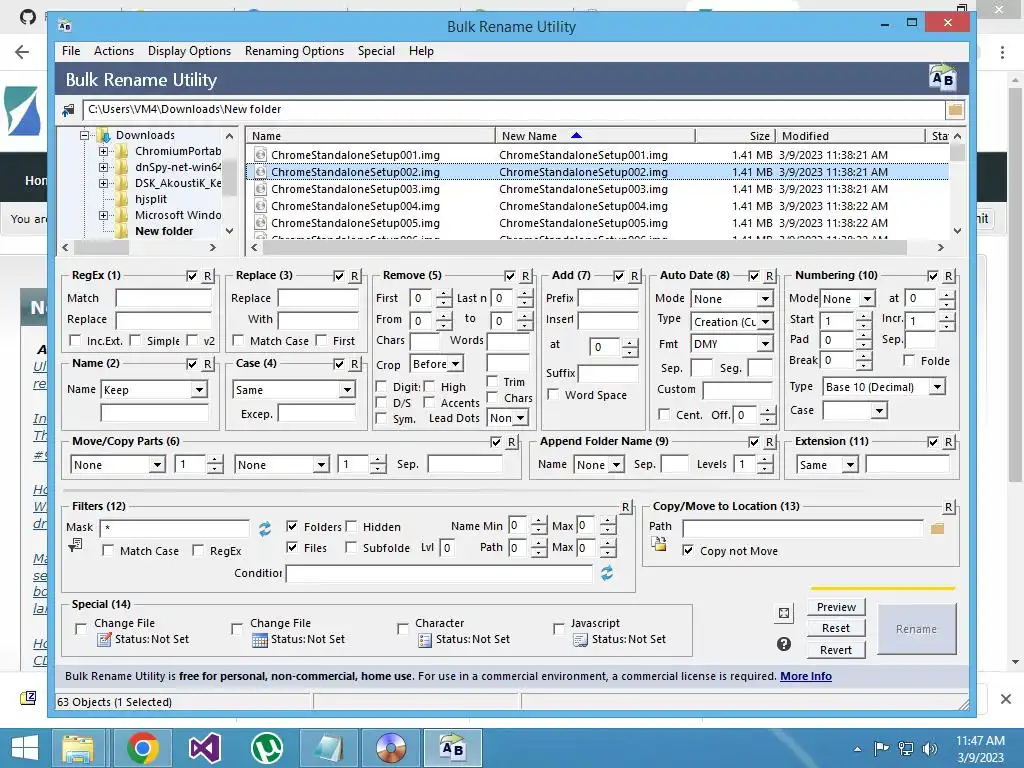Image resolution: width=1024 pixels, height=768 pixels.
Task: Click Bulk Rename Utility taskbar icon
Action: coord(453,748)
